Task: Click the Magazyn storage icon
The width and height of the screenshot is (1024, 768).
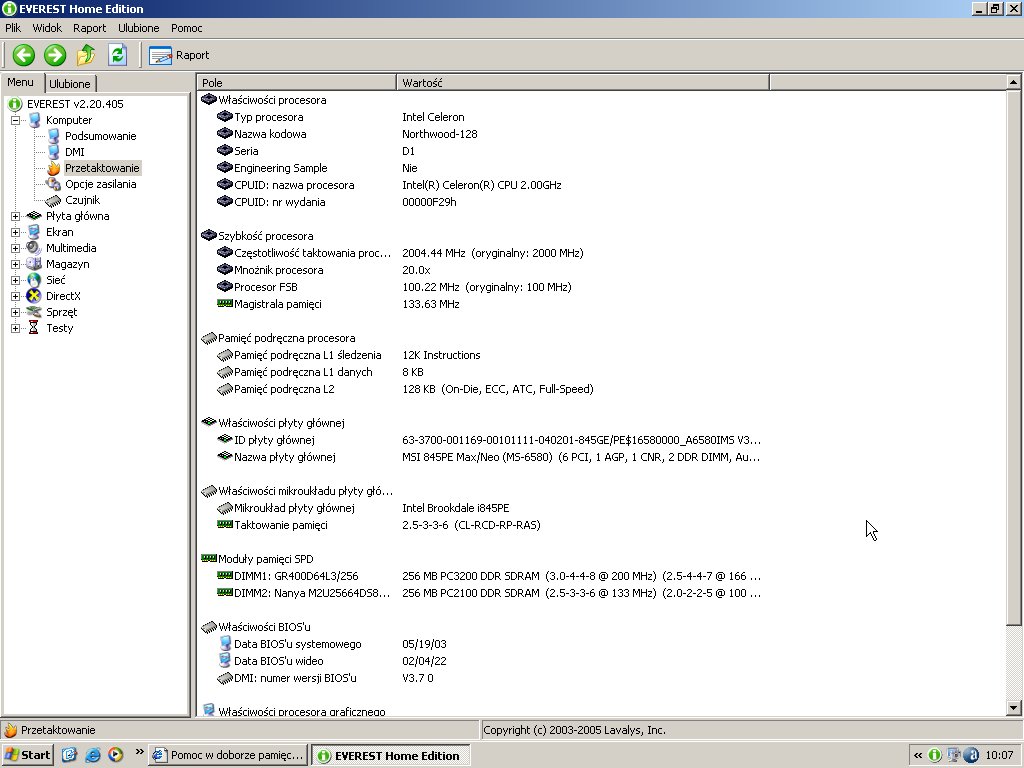Action: 34,264
